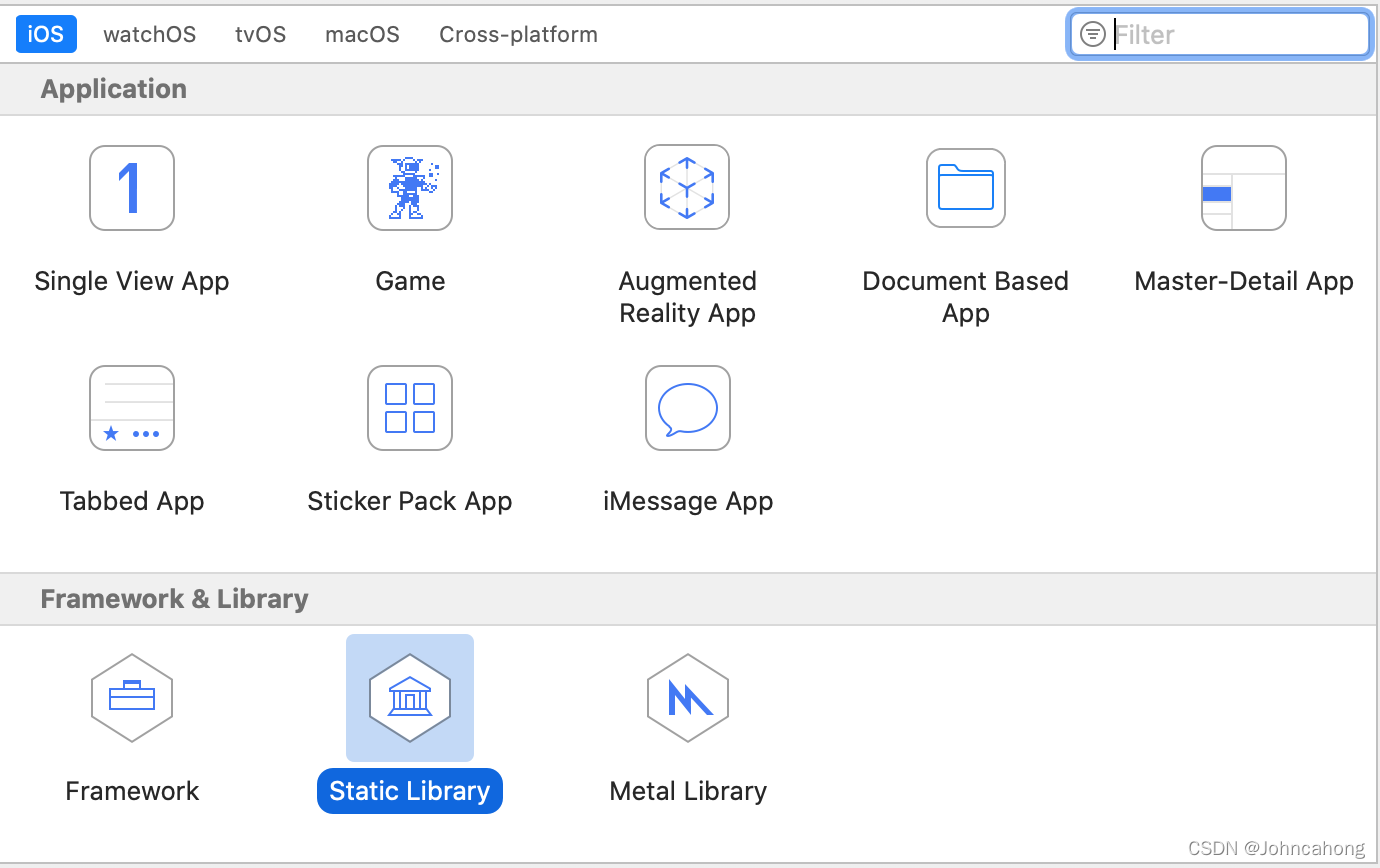Viewport: 1380px width, 868px height.
Task: Select the iOS tab
Action: (x=46, y=33)
